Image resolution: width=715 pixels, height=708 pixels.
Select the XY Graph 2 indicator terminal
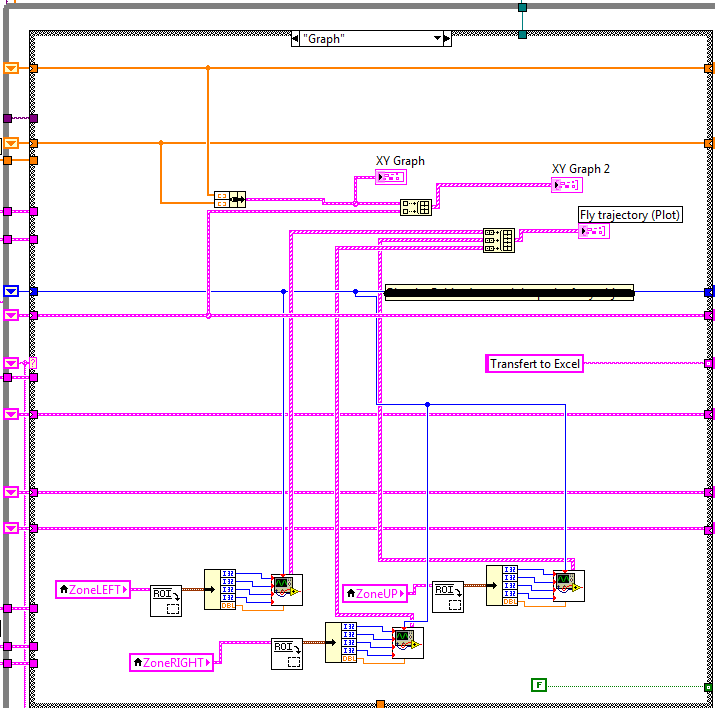[x=566, y=185]
